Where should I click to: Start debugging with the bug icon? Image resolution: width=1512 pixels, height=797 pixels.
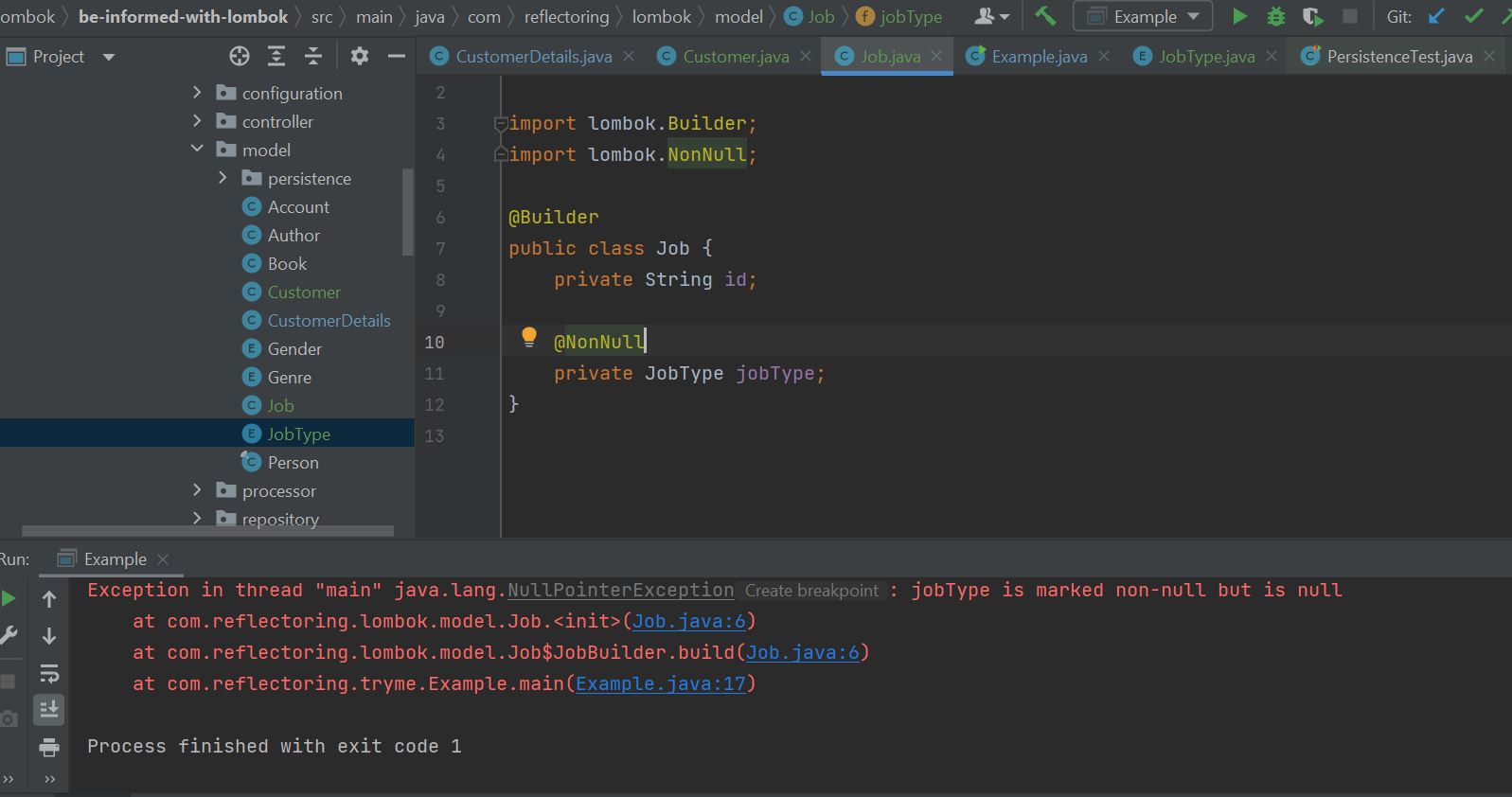1276,16
